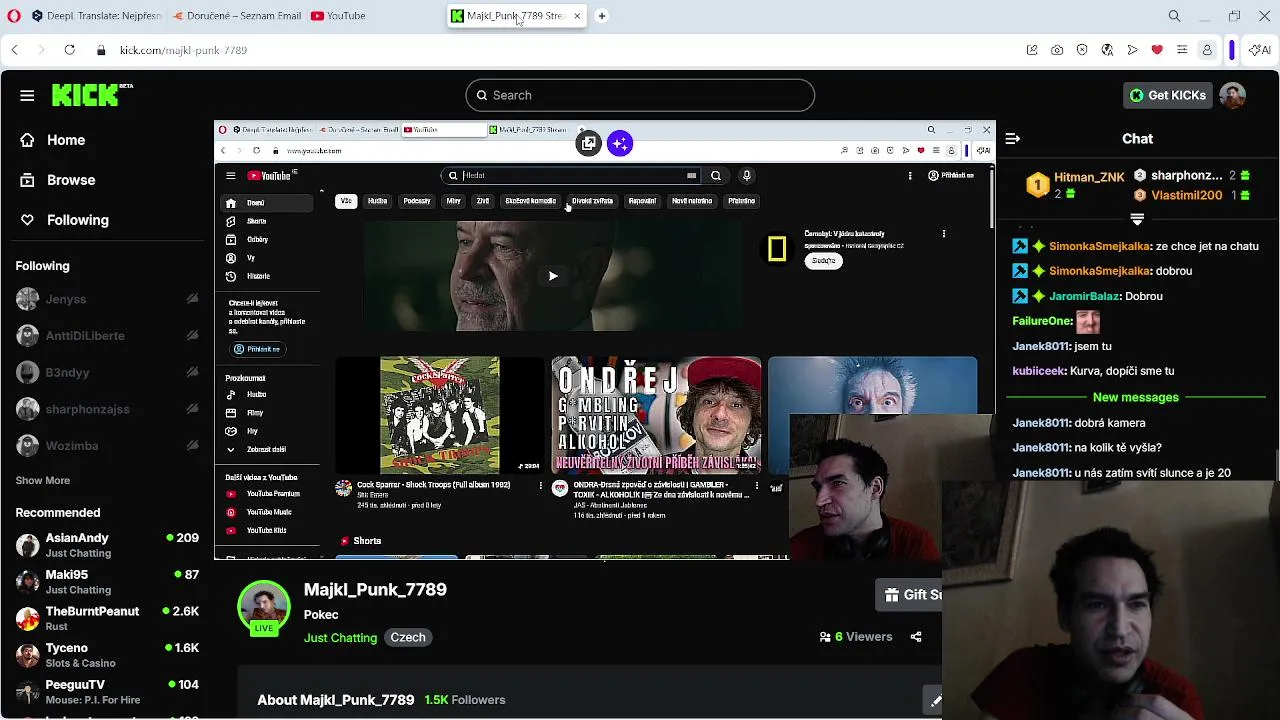The height and width of the screenshot is (720, 1280).
Task: Click the padlock site info icon
Action: pos(101,50)
